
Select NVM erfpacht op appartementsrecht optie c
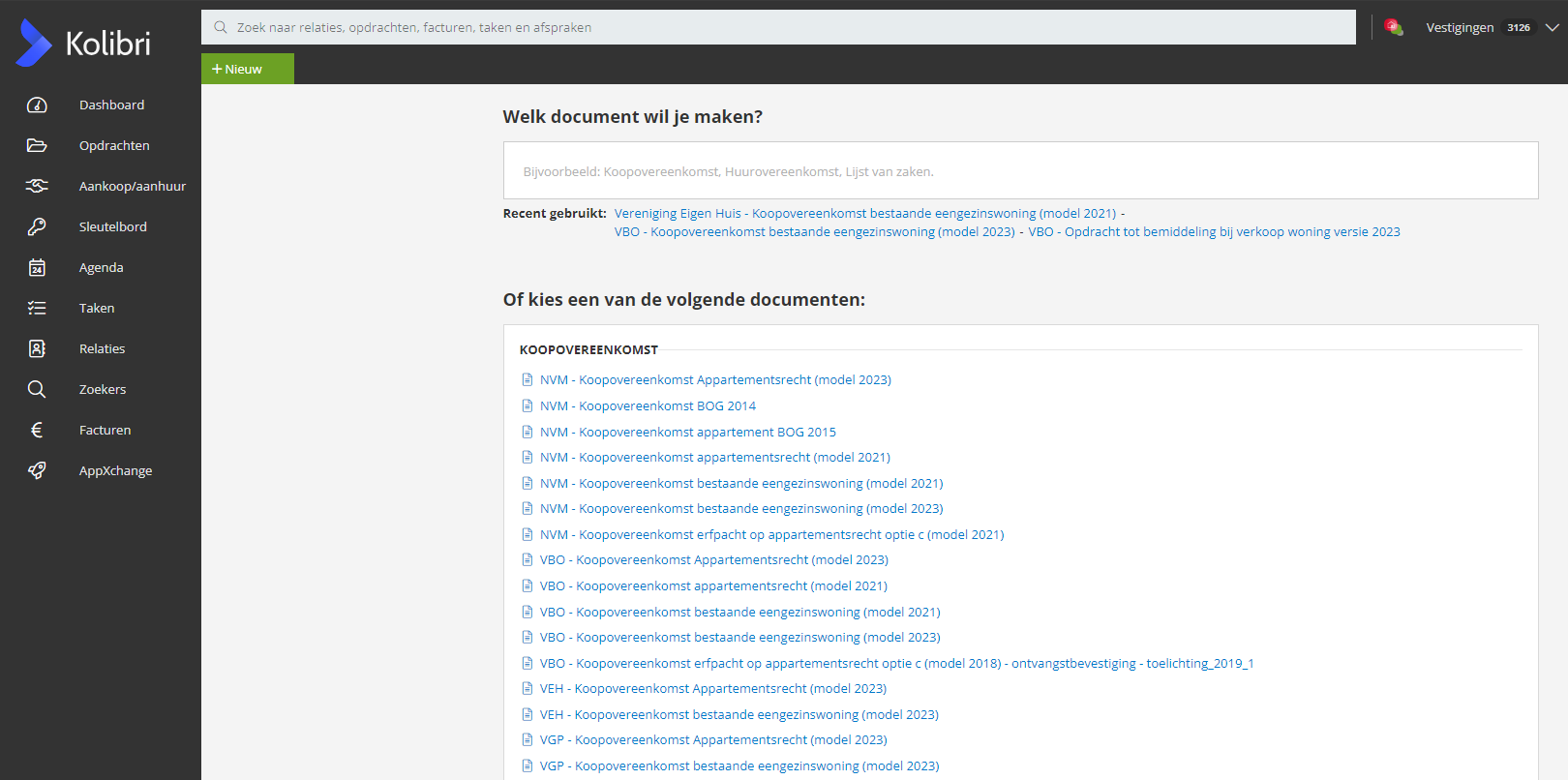(x=772, y=534)
